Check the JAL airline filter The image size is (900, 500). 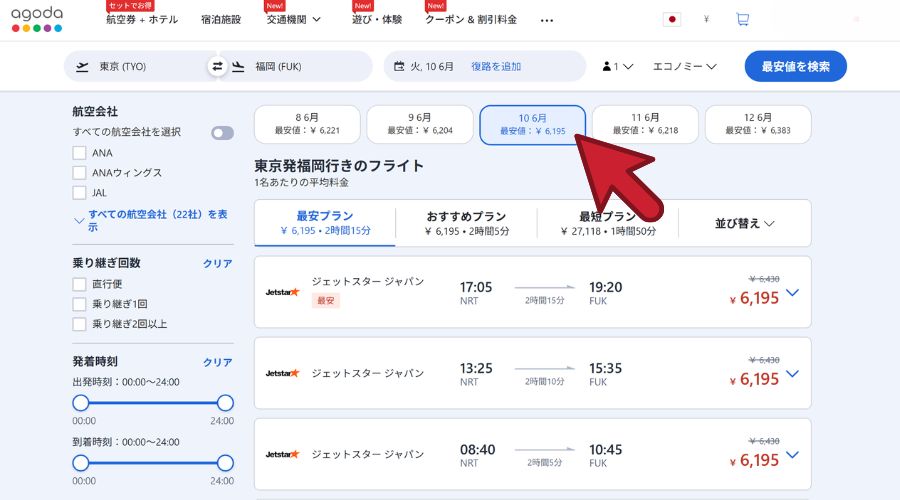79,193
